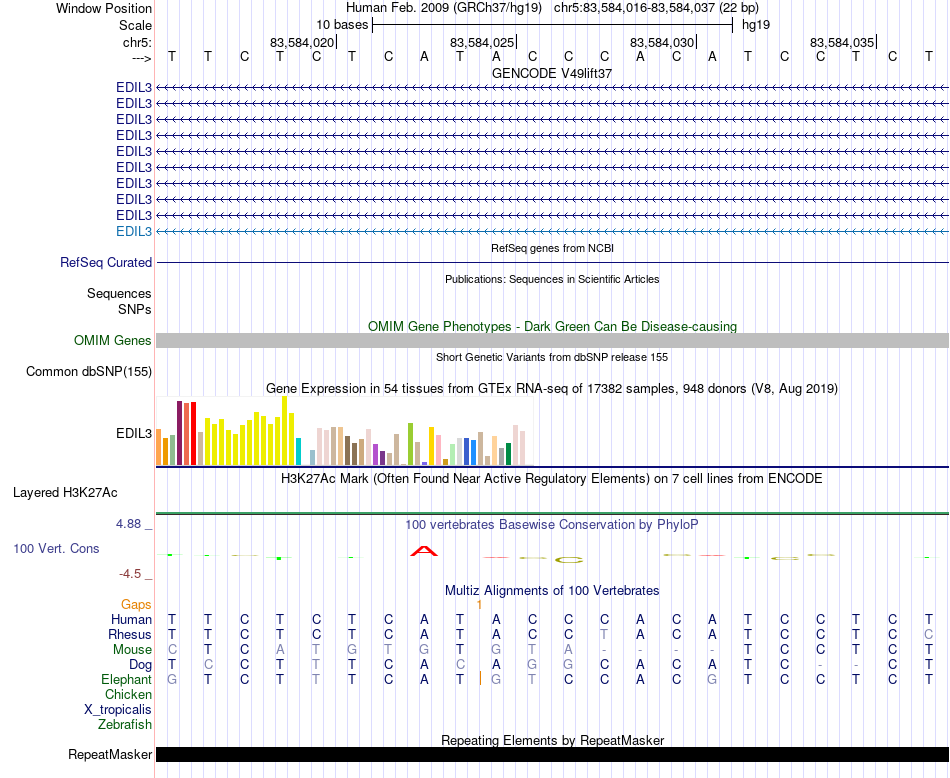Select the Dog alignment row label
Viewport: 950px width, 778px height.
pyautogui.click(x=140, y=665)
